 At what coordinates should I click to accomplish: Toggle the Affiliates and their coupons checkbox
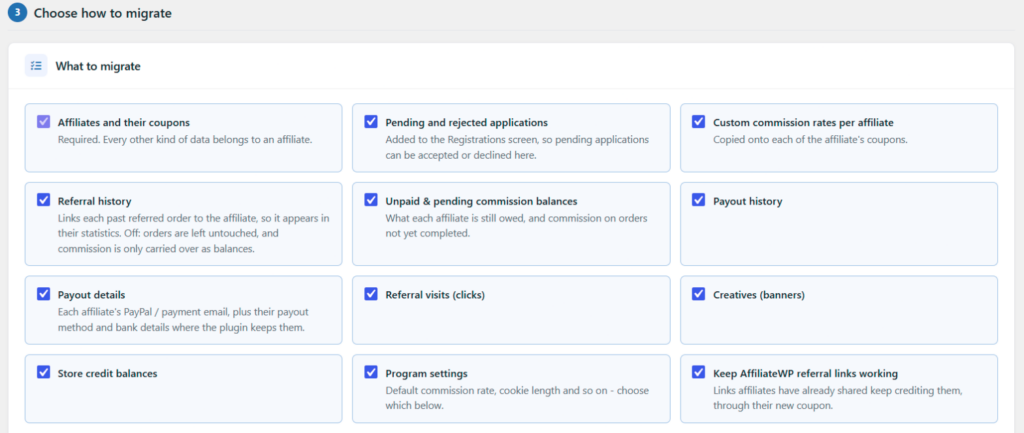(44, 121)
